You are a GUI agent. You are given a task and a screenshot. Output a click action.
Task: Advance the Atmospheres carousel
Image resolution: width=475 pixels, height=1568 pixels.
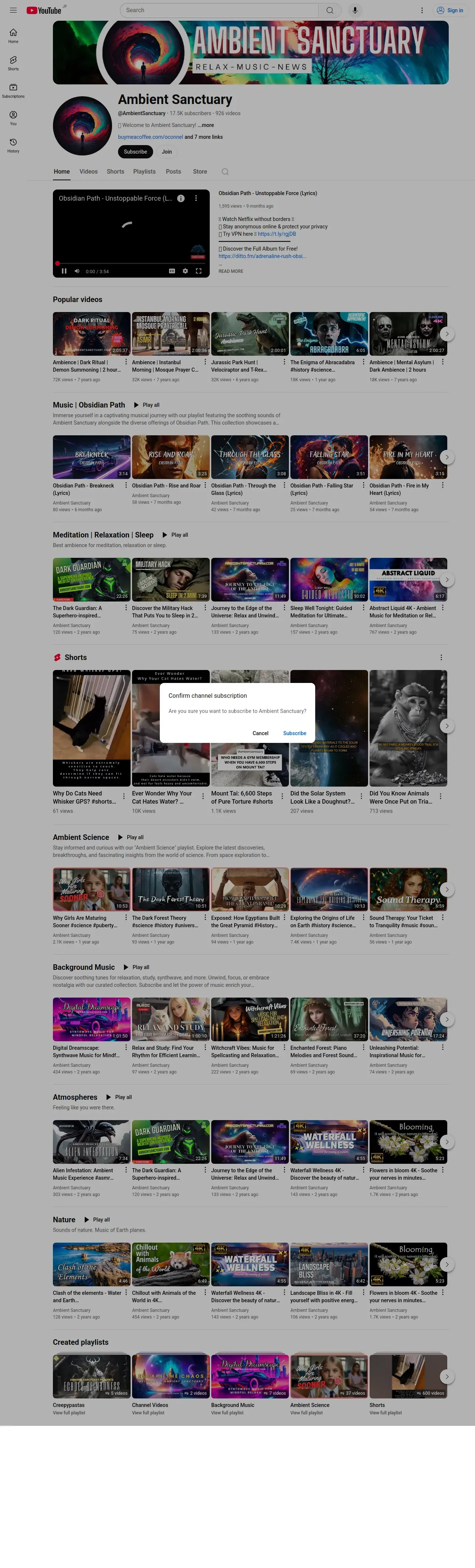[x=447, y=1142]
